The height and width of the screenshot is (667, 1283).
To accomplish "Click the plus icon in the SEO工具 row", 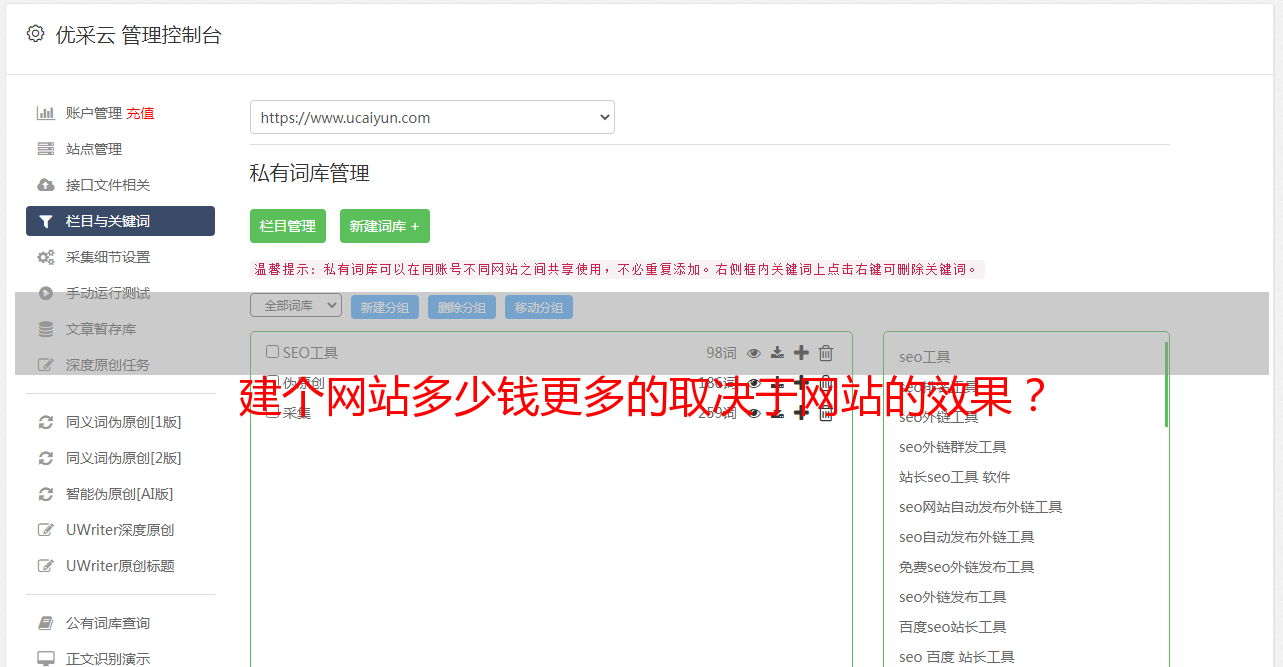I will coord(801,353).
